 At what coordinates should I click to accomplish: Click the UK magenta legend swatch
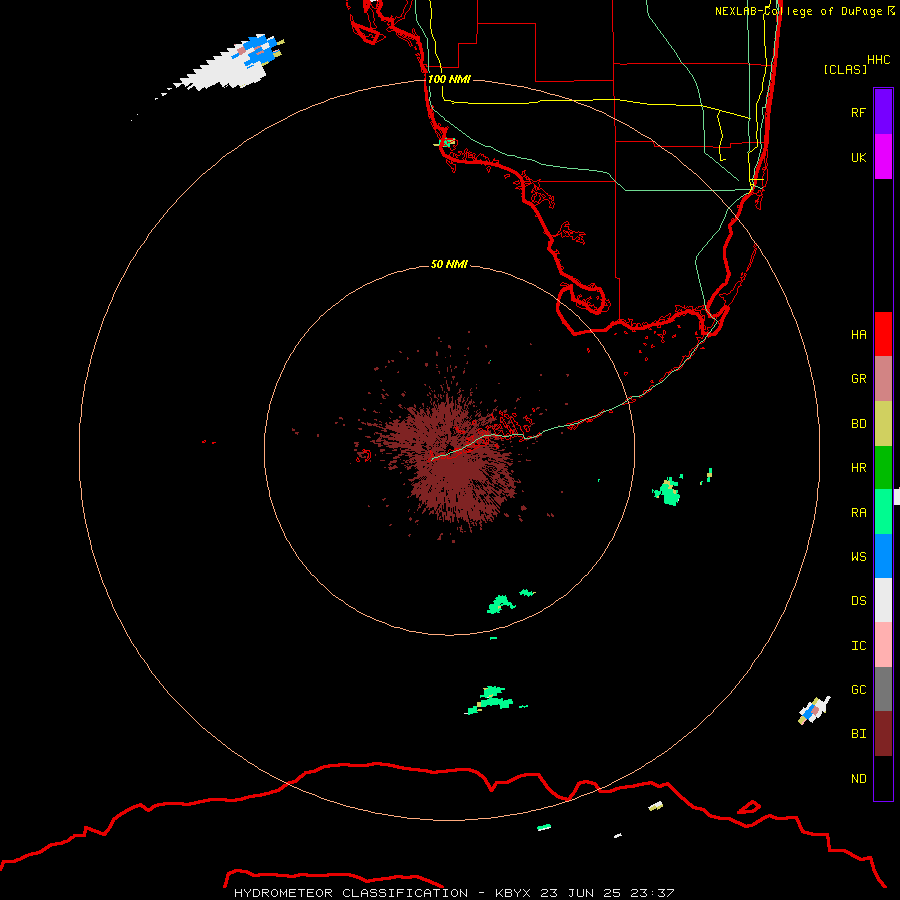(883, 157)
